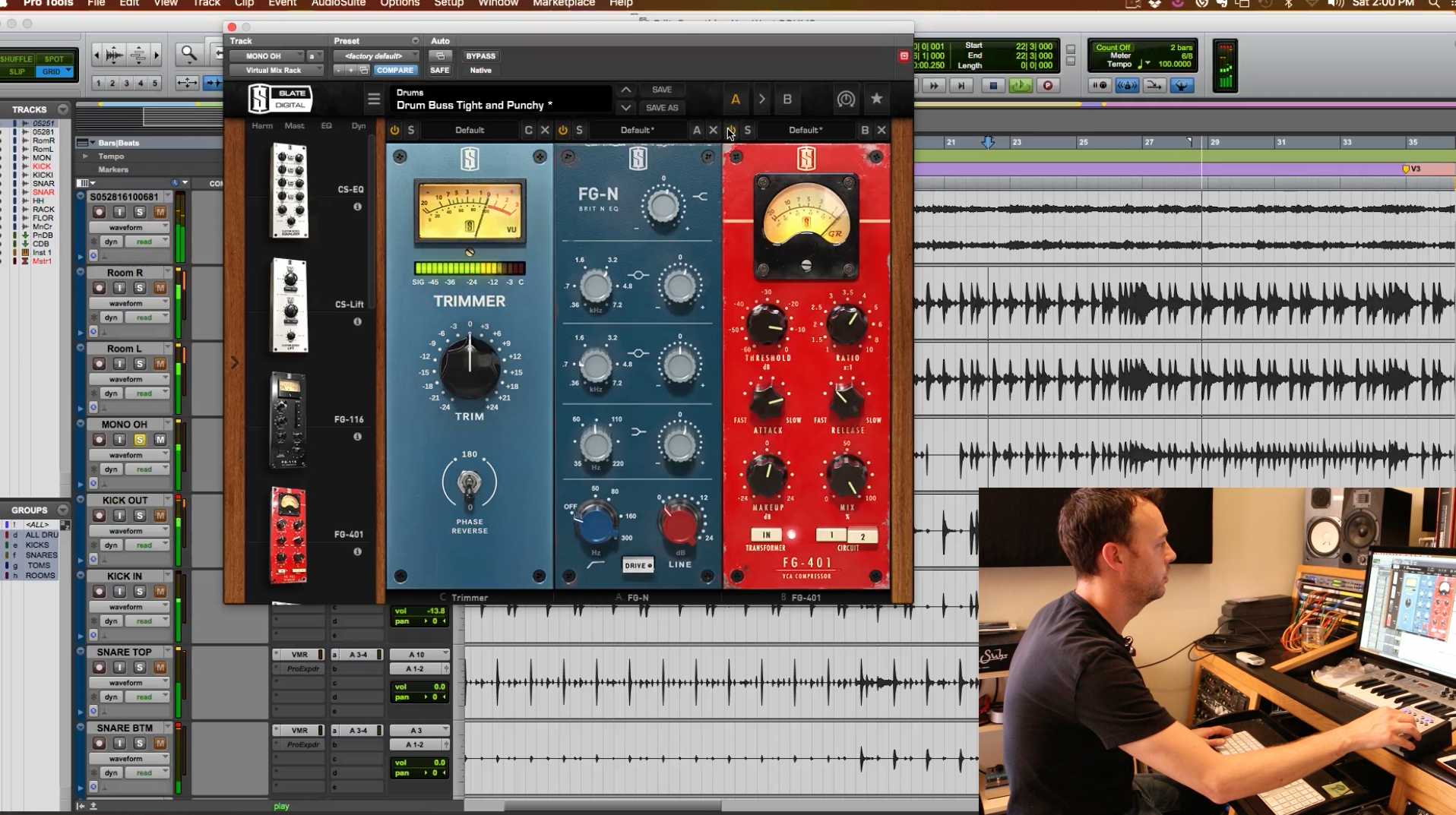Click the Zoomer magnifier tool

188,54
